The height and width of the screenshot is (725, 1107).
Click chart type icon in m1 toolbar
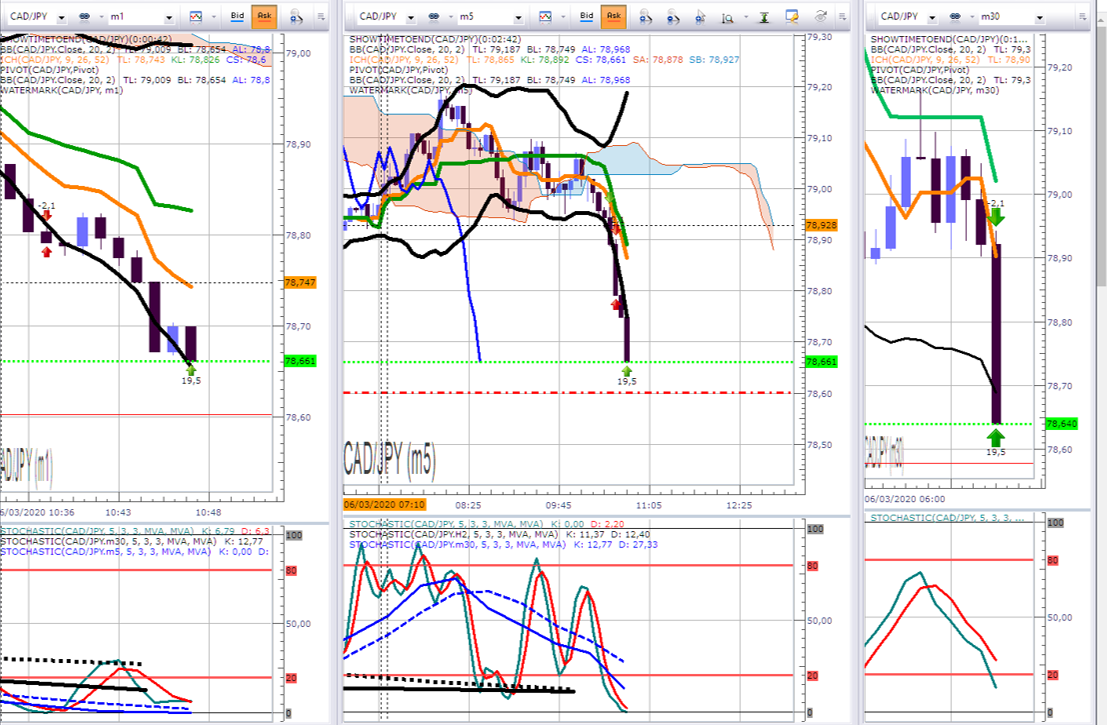pos(196,16)
